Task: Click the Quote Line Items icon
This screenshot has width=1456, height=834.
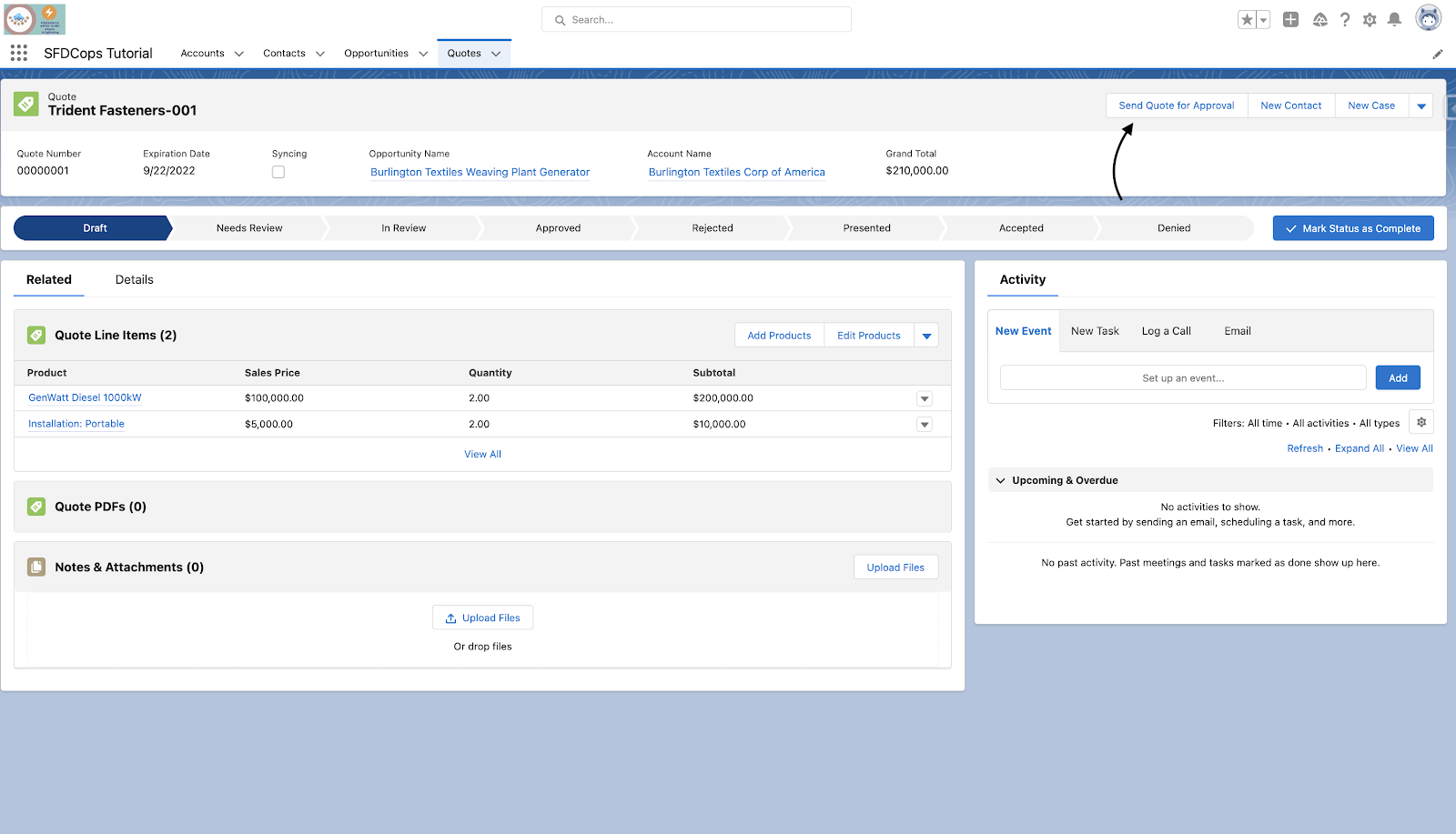Action: [36, 335]
